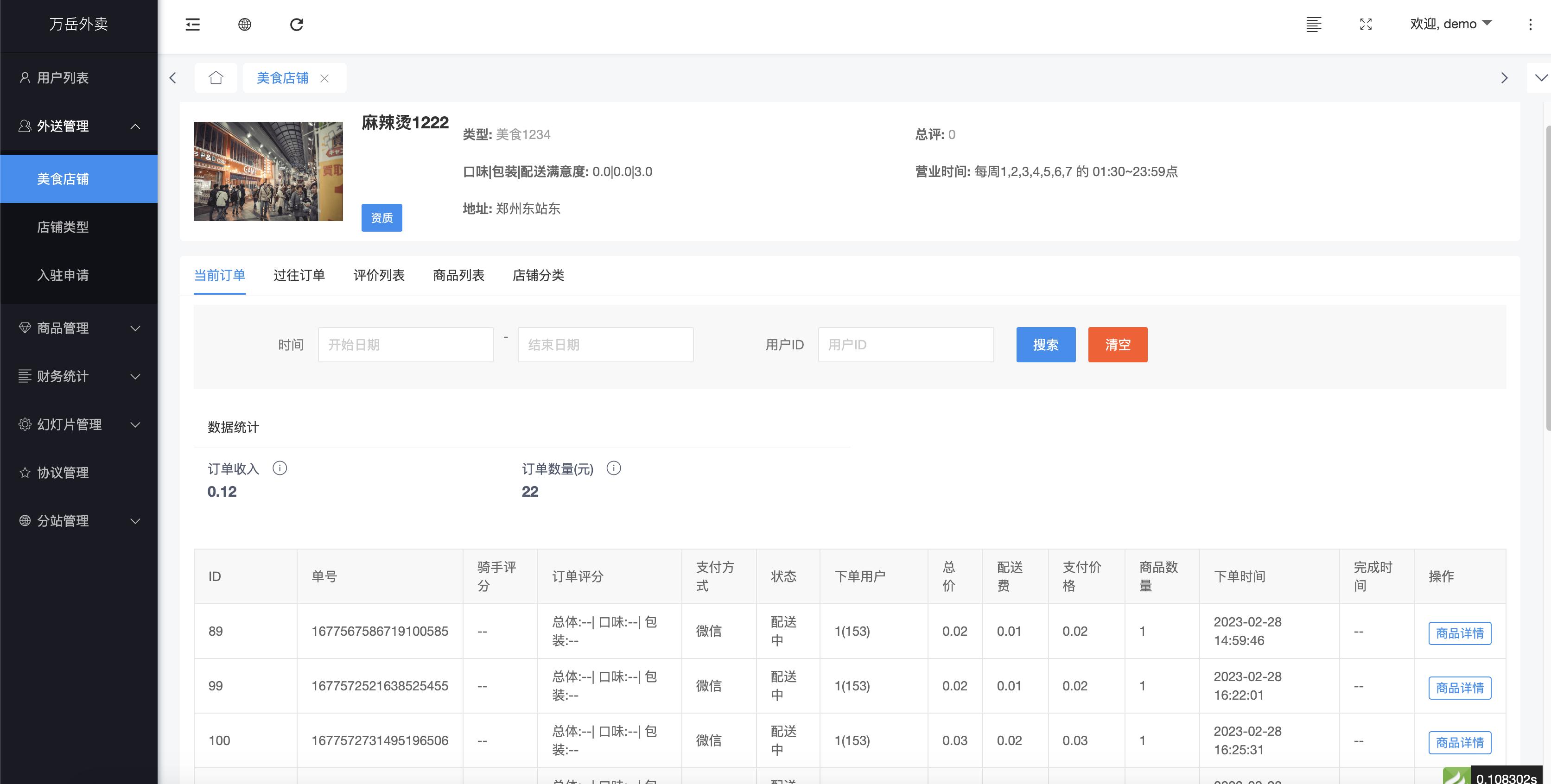Image resolution: width=1551 pixels, height=784 pixels.
Task: Click the shop photo thumbnail
Action: click(x=268, y=171)
